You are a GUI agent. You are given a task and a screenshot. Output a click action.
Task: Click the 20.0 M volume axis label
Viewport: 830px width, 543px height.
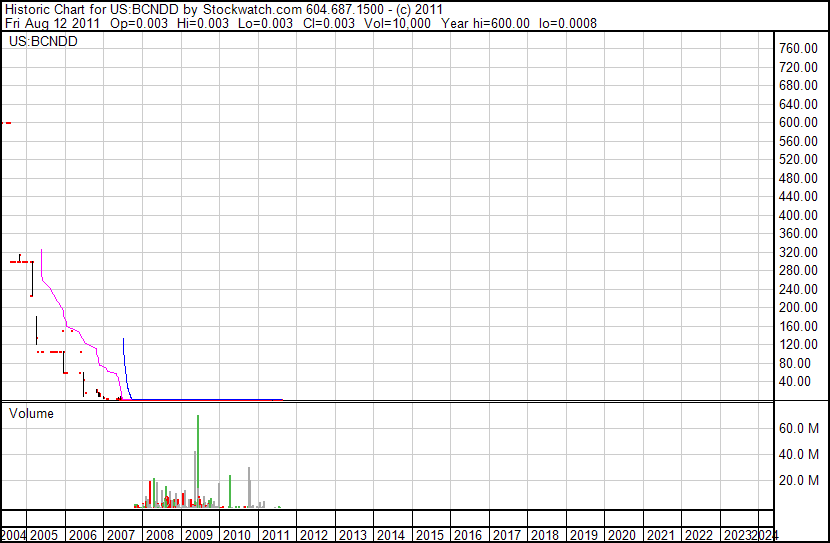[x=800, y=480]
